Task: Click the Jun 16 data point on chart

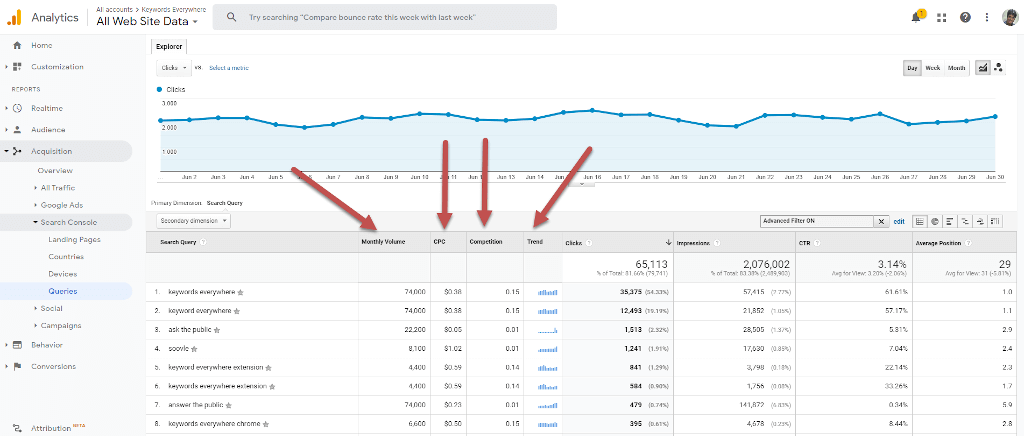Action: [592, 110]
